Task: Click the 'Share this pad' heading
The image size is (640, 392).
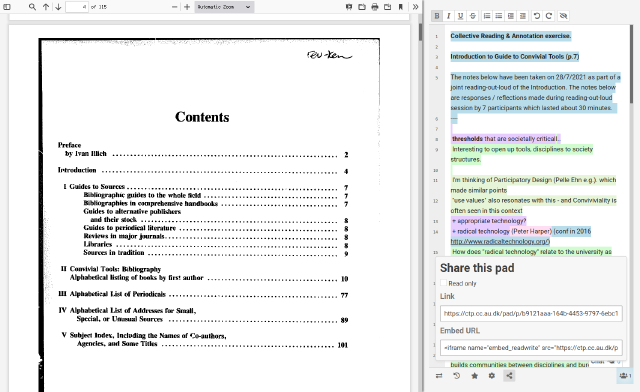Action: pyautogui.click(x=477, y=268)
